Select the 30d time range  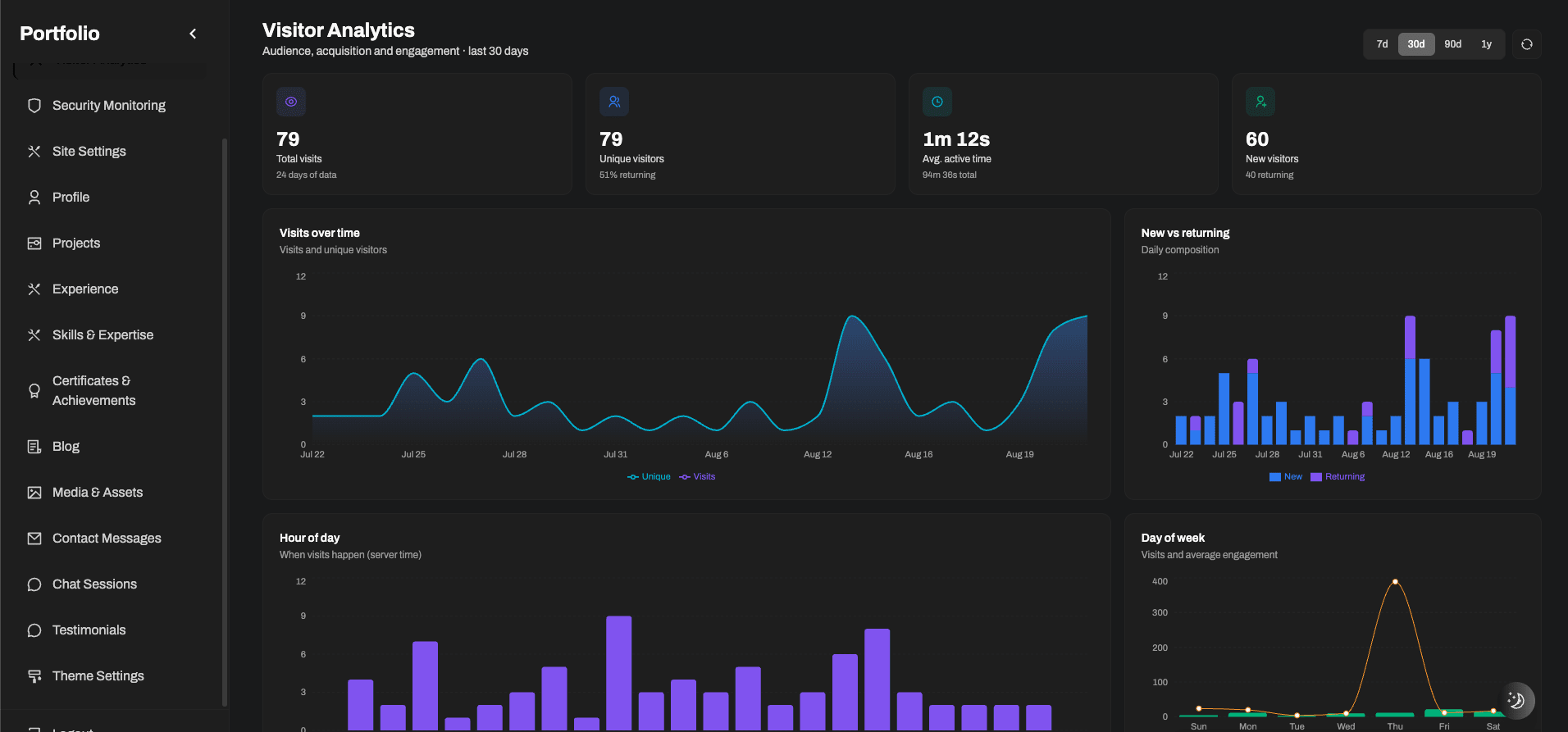(x=1416, y=44)
